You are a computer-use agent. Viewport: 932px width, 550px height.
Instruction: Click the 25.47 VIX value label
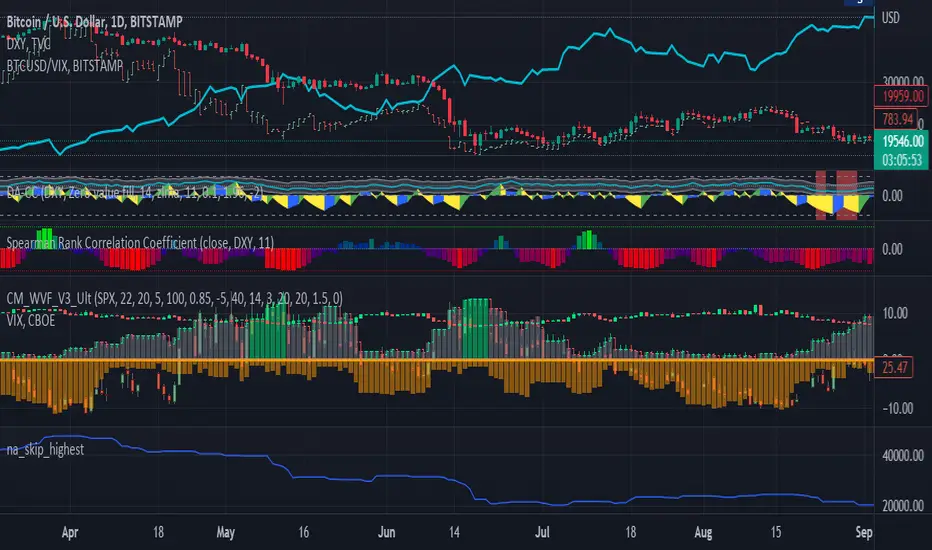pos(893,367)
